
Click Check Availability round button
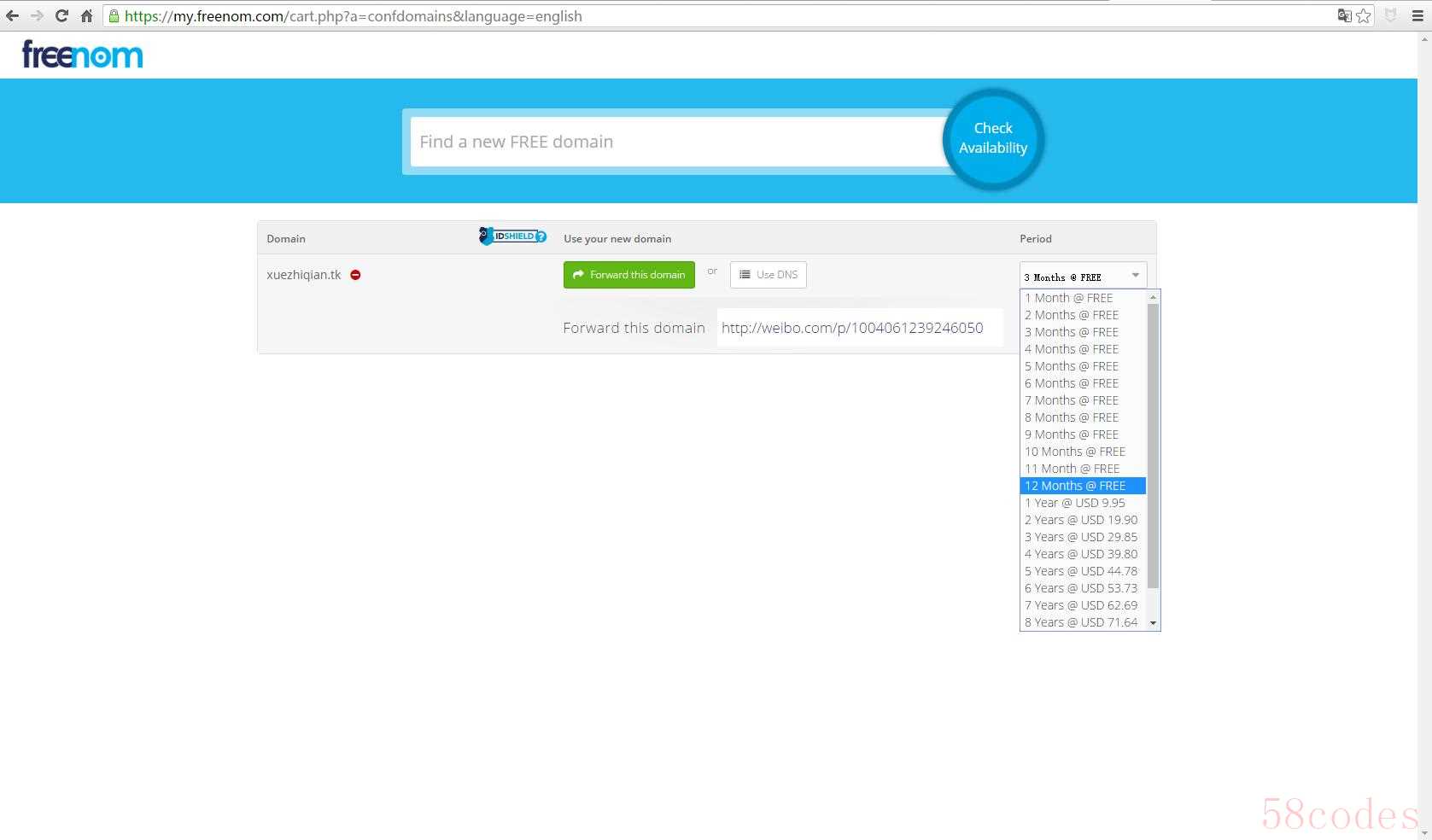click(993, 138)
